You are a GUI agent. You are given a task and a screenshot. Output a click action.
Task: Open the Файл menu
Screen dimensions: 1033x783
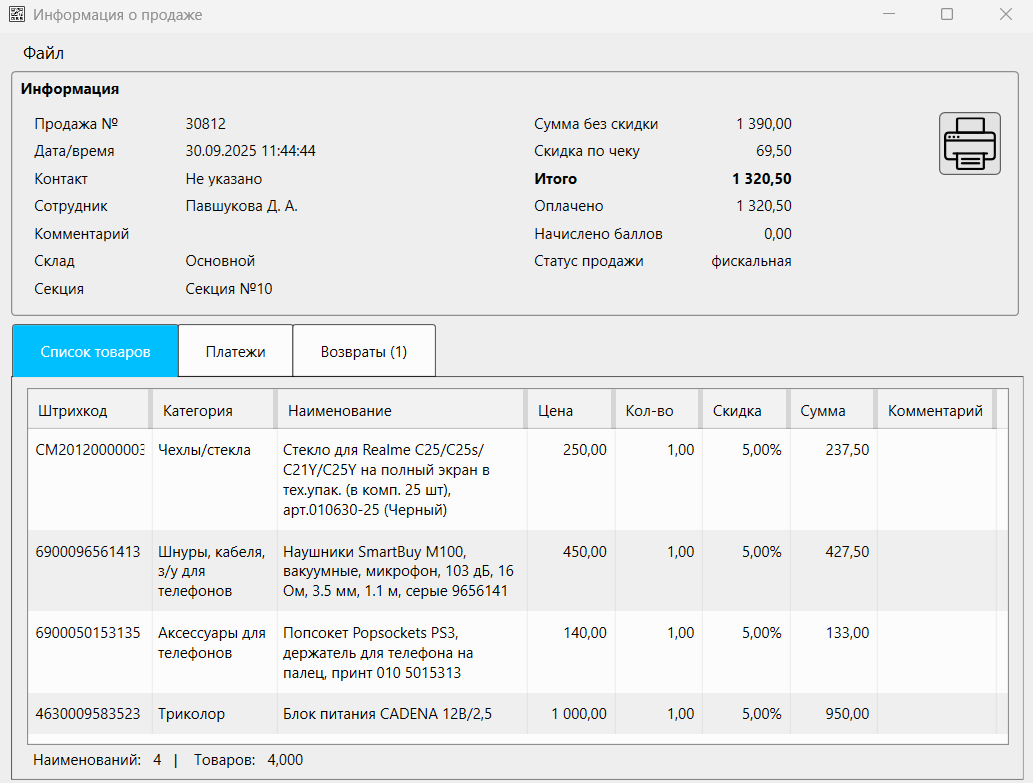tap(44, 53)
